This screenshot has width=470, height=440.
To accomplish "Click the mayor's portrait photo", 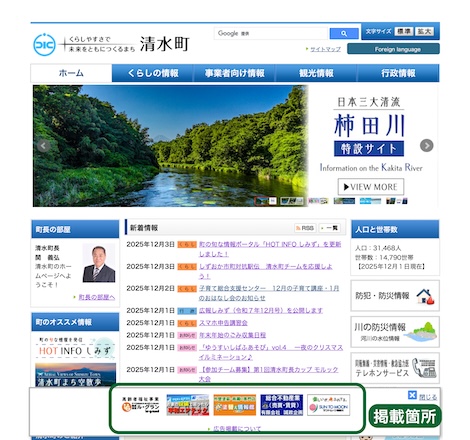I will [x=99, y=263].
